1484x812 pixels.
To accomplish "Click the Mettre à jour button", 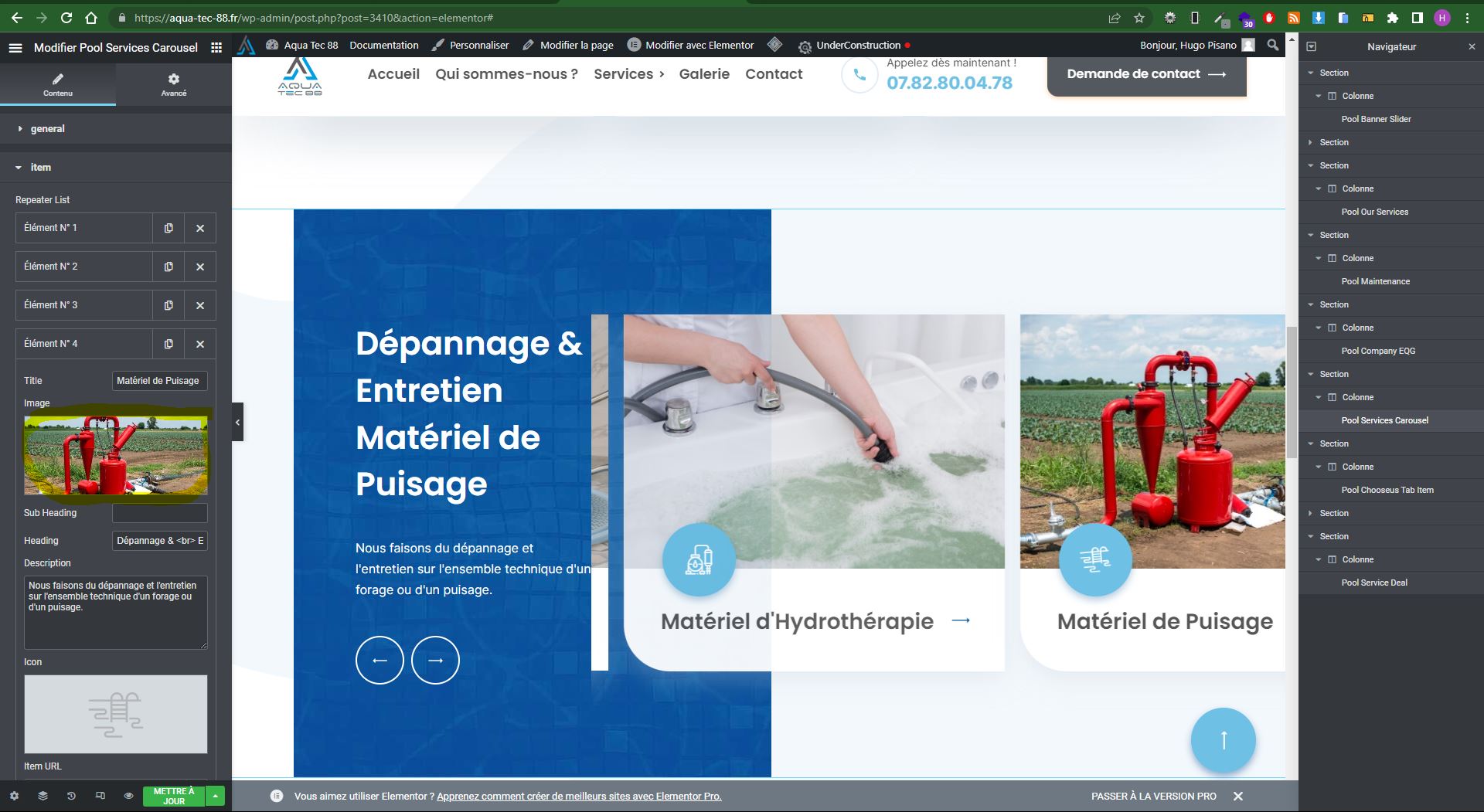I will pyautogui.click(x=173, y=796).
